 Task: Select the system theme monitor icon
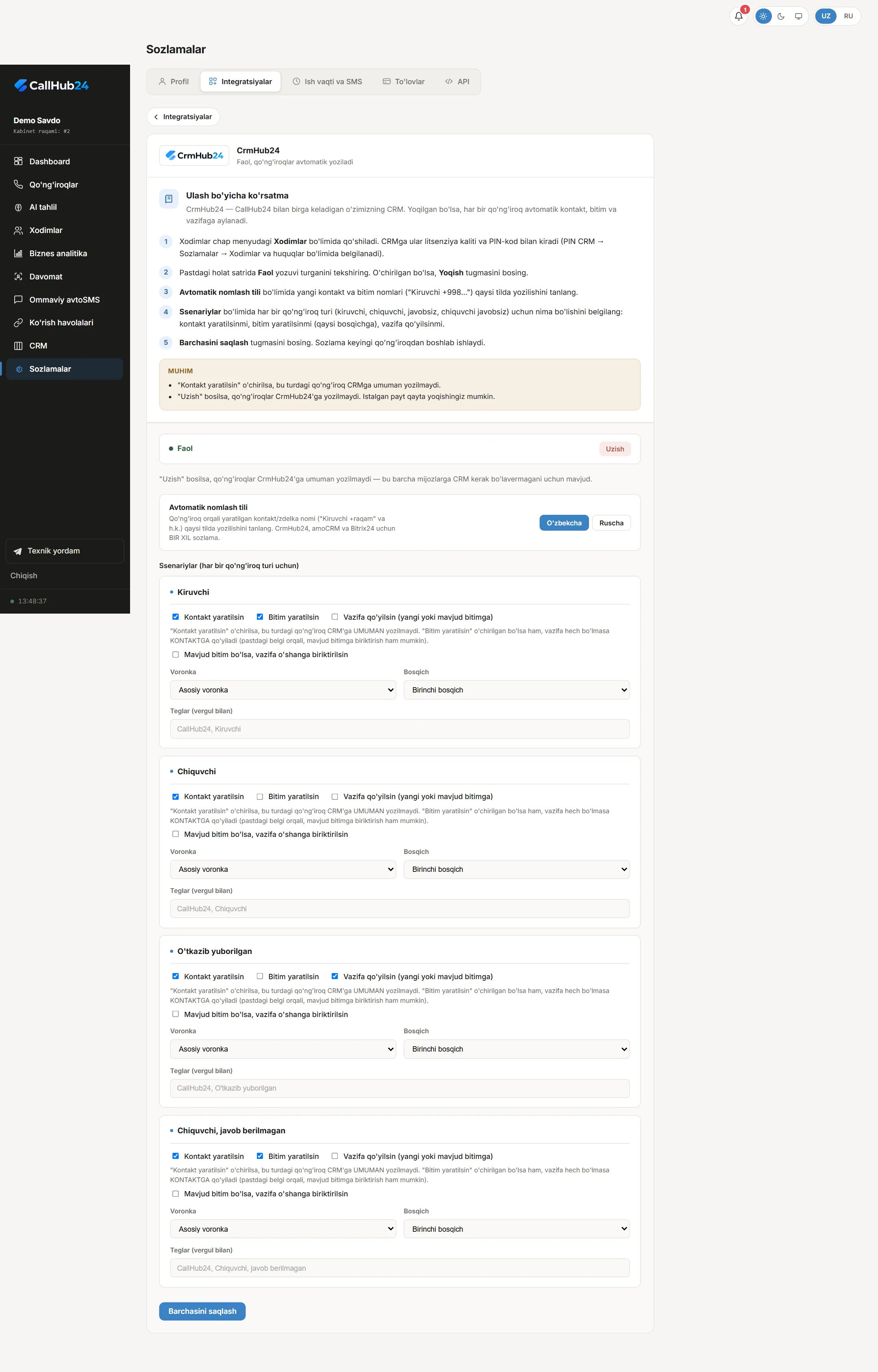point(798,16)
